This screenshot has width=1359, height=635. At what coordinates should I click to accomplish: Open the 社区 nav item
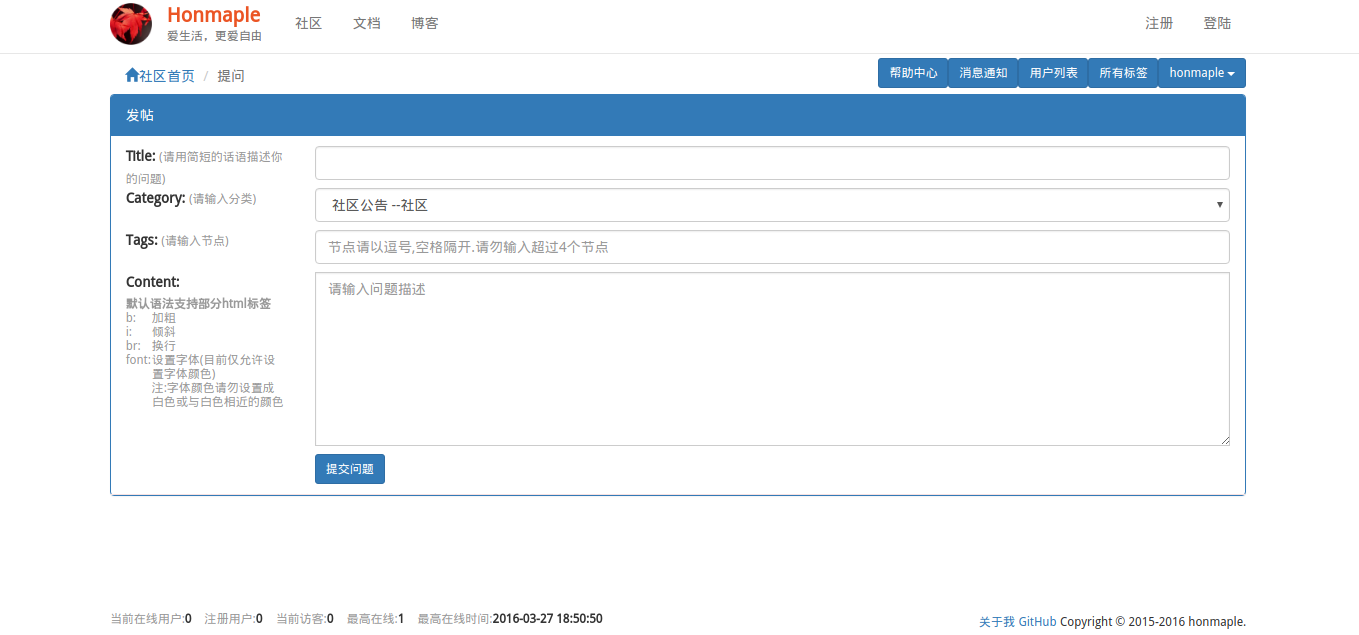(x=308, y=23)
